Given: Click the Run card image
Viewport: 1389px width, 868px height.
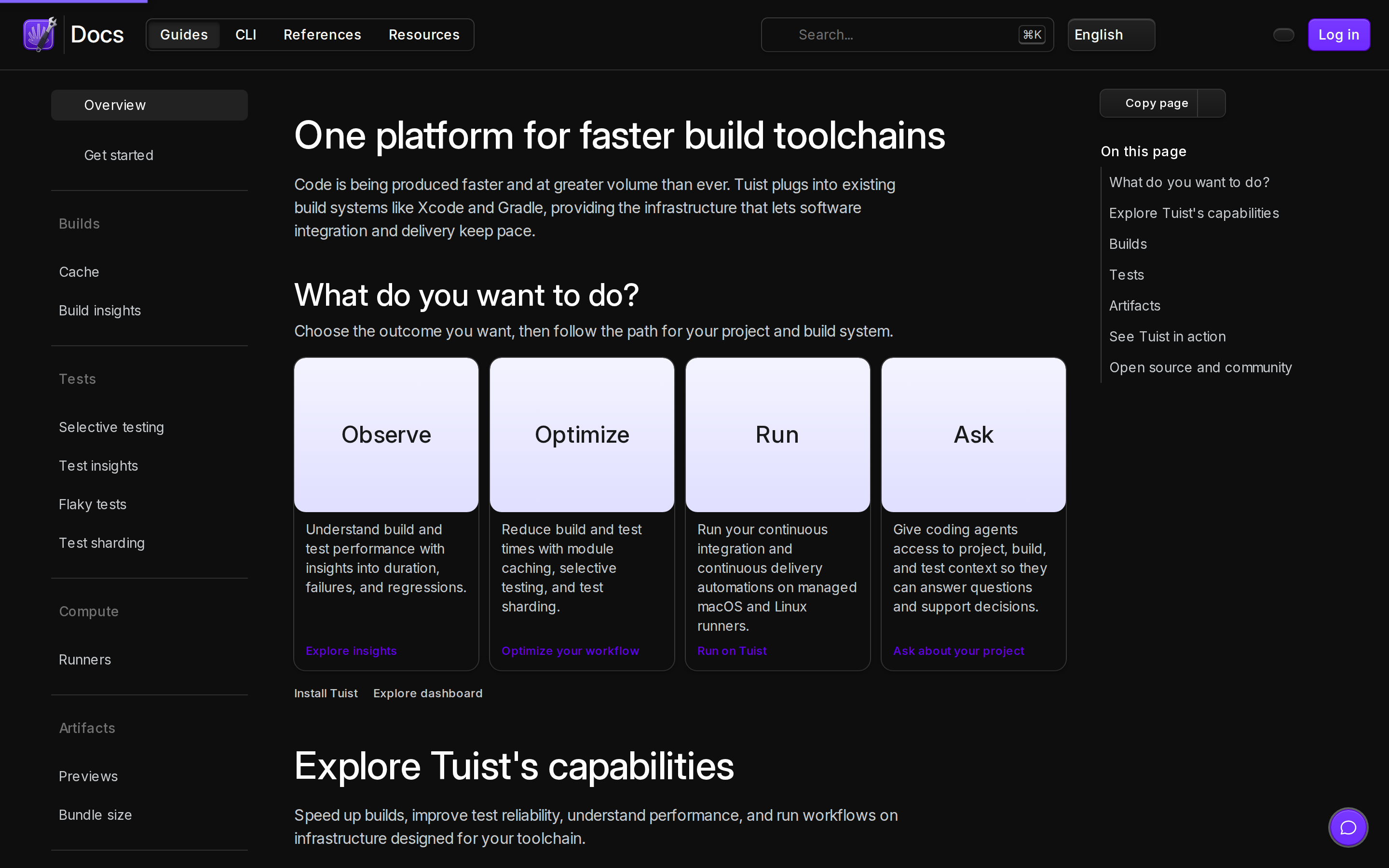Looking at the screenshot, I should [x=778, y=434].
